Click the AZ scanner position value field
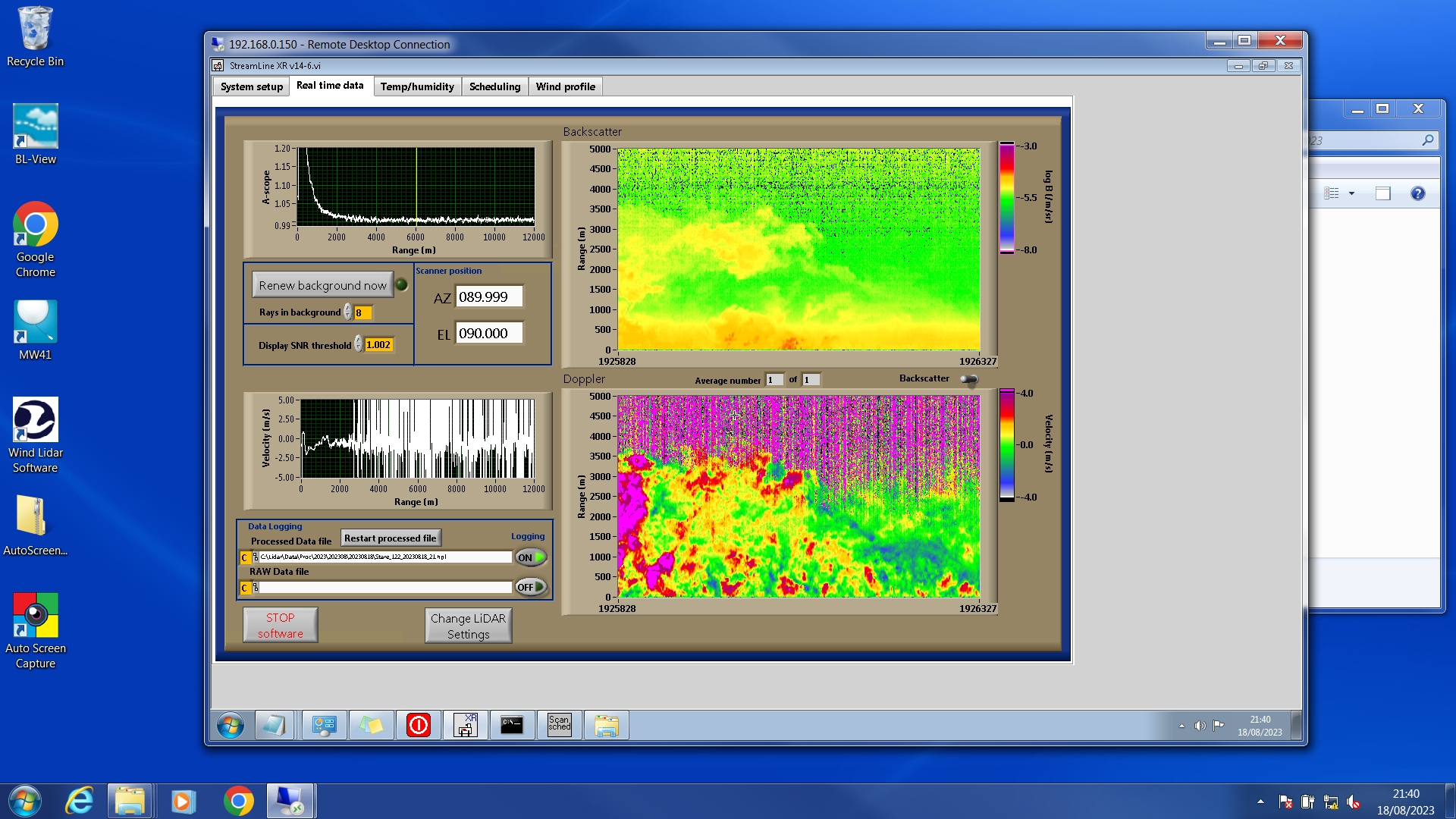1456x819 pixels. 489,297
